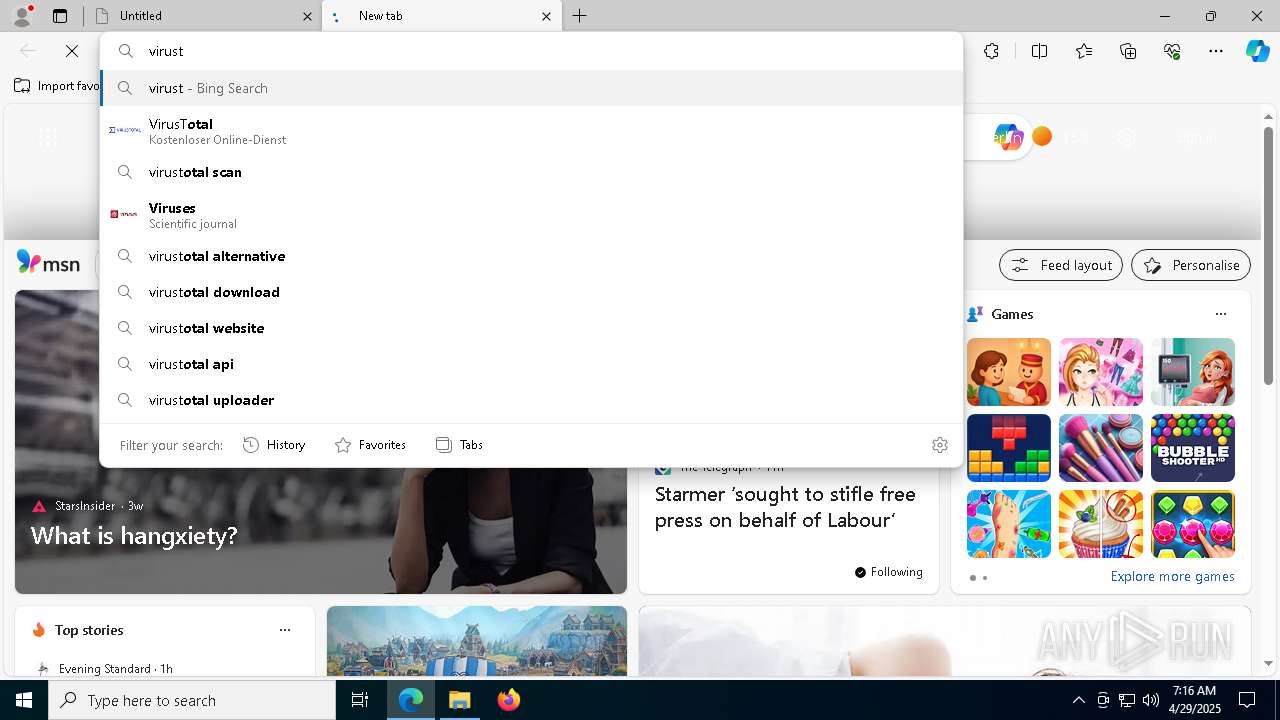Viewport: 1280px width, 720px height.
Task: Click the taskbar search box
Action: (192, 700)
